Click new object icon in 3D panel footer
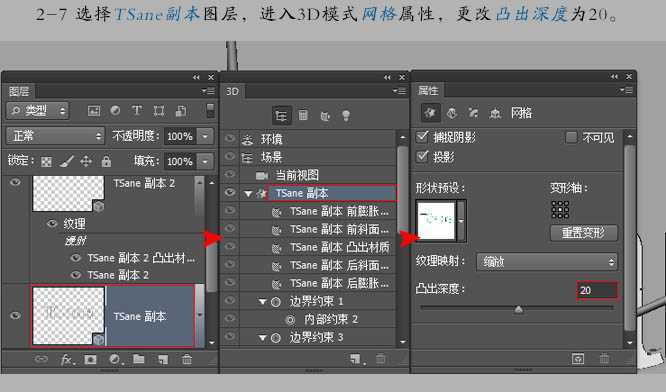The width and height of the screenshot is (666, 392). (356, 359)
